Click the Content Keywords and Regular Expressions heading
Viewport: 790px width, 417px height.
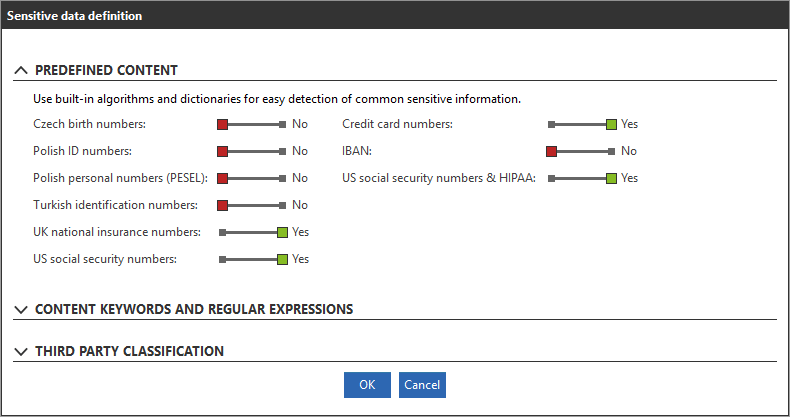click(194, 310)
